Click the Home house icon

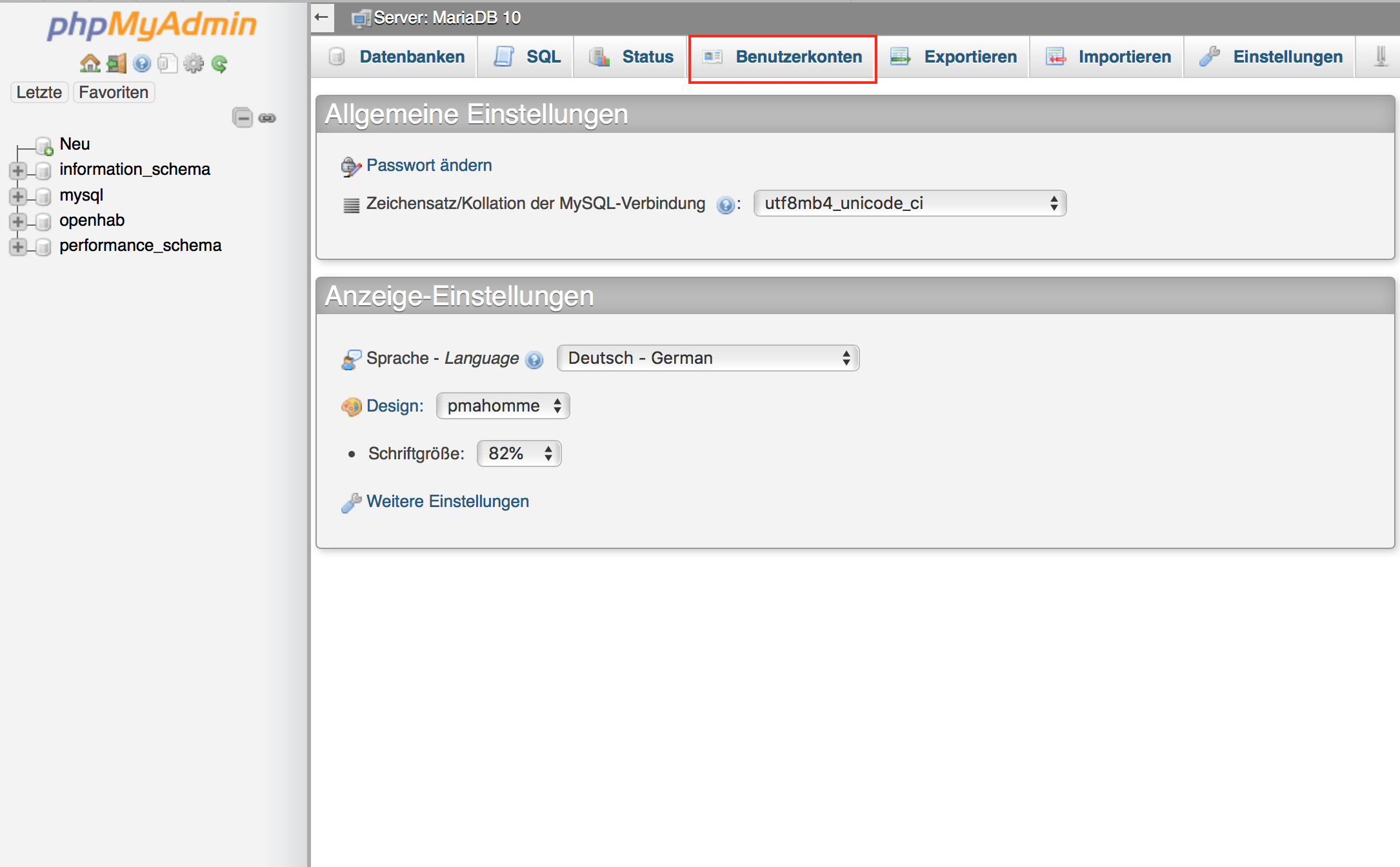tap(90, 63)
